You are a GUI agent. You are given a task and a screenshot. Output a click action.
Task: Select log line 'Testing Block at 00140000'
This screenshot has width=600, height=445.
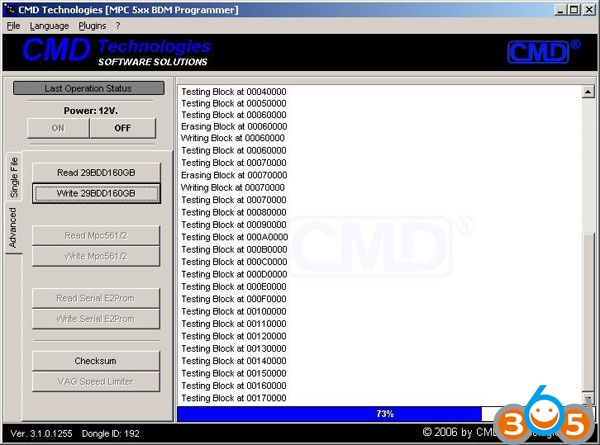click(233, 360)
